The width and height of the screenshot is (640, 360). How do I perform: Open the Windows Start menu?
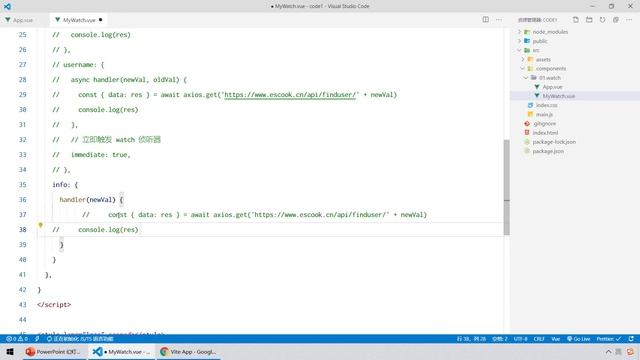tap(10, 352)
